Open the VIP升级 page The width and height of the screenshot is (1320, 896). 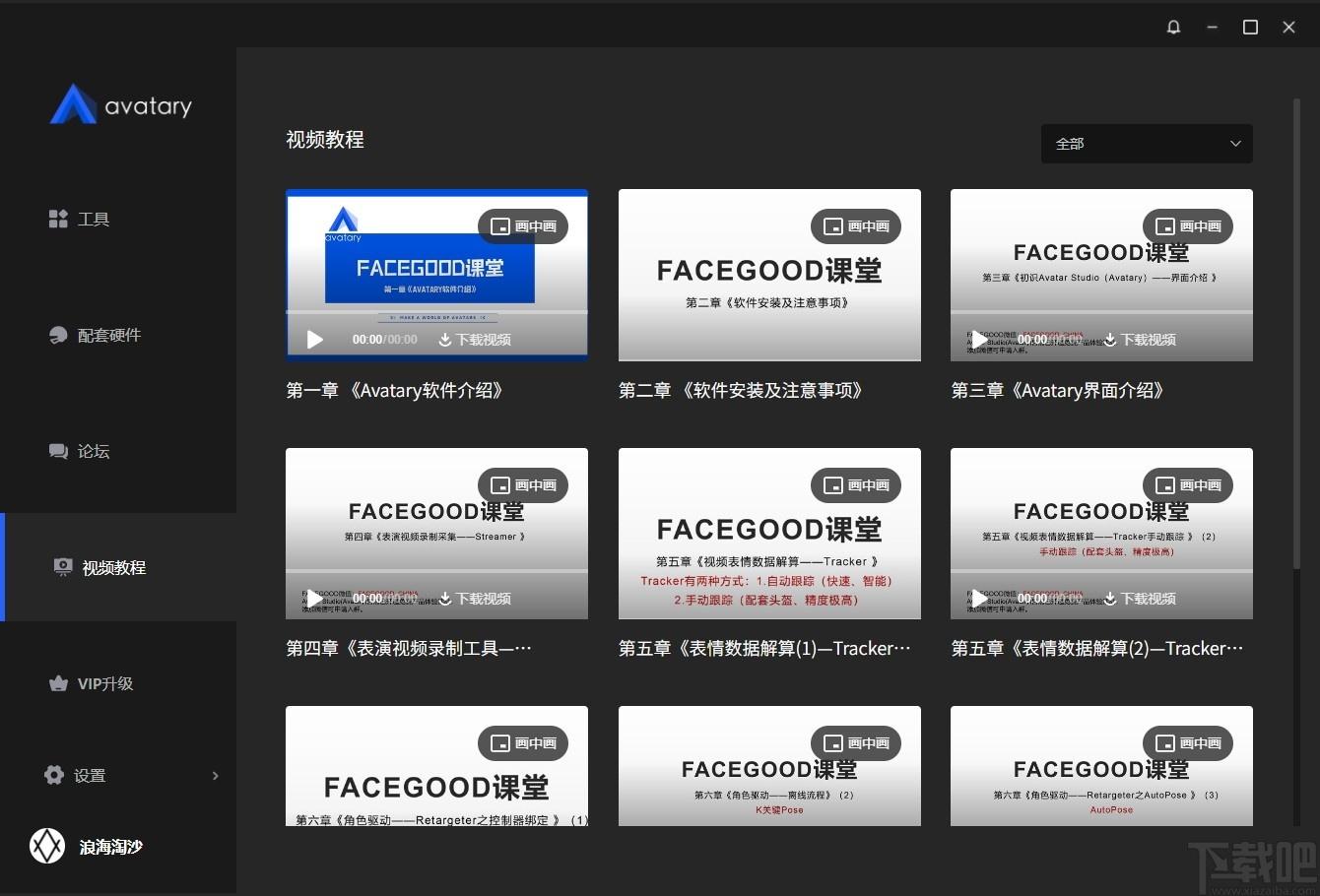pos(91,683)
